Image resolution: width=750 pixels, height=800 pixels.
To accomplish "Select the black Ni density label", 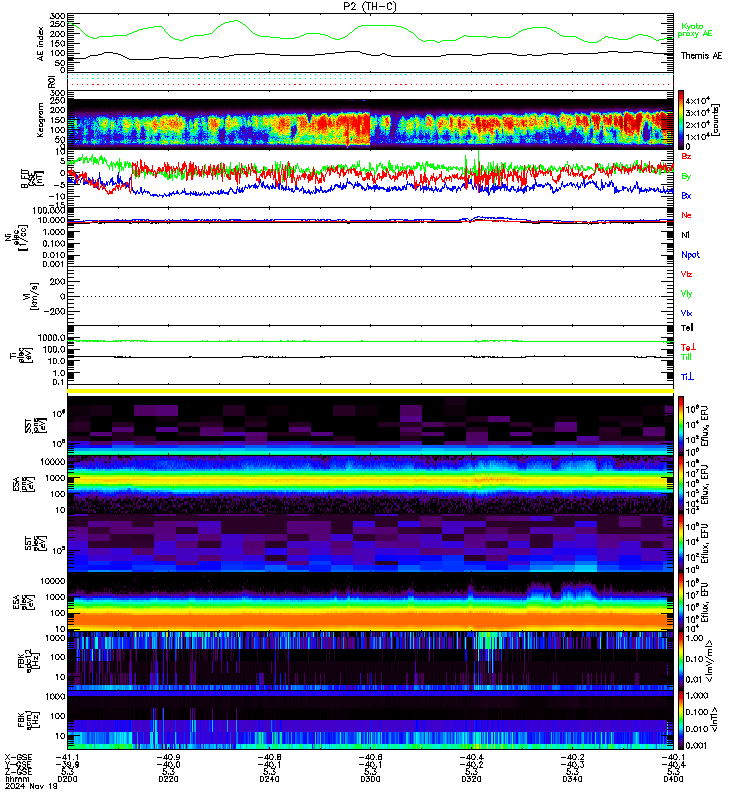I will 685,235.
